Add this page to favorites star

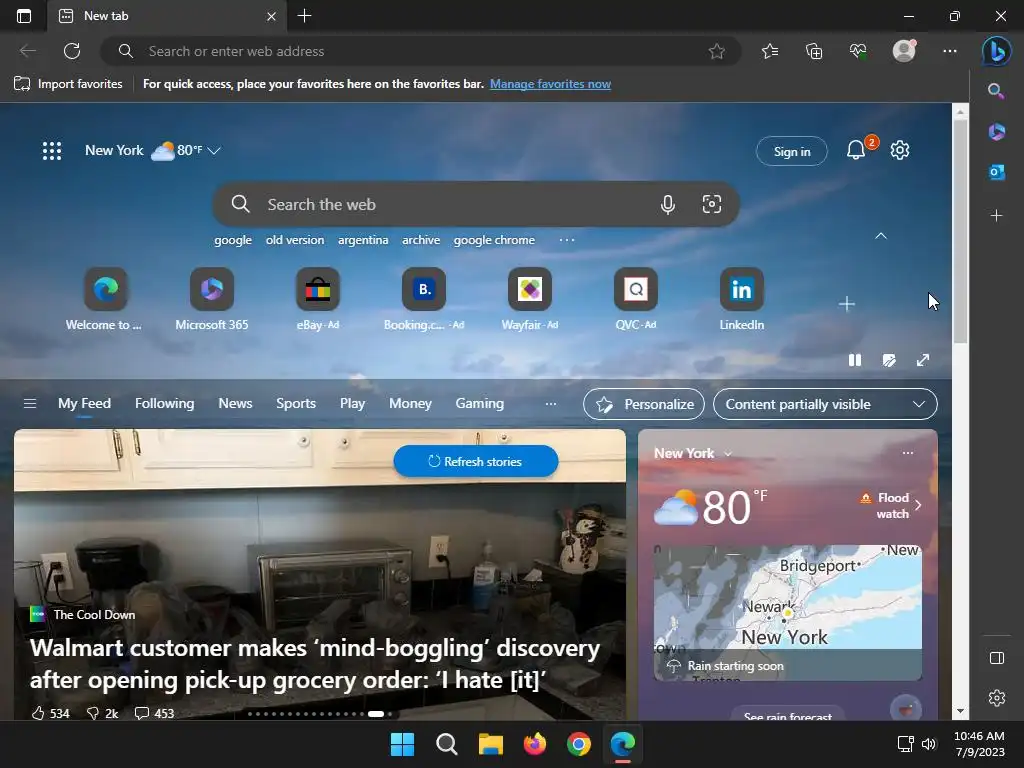tap(716, 51)
